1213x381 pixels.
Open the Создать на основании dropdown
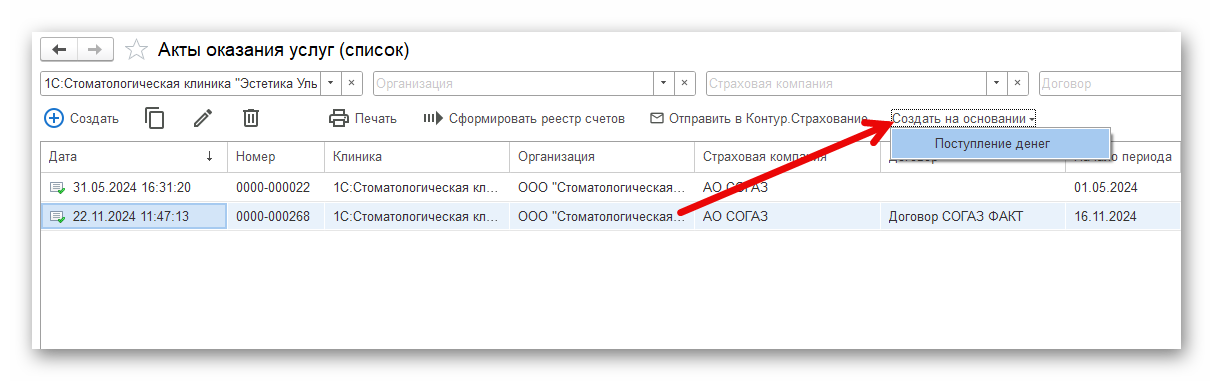[x=963, y=118]
